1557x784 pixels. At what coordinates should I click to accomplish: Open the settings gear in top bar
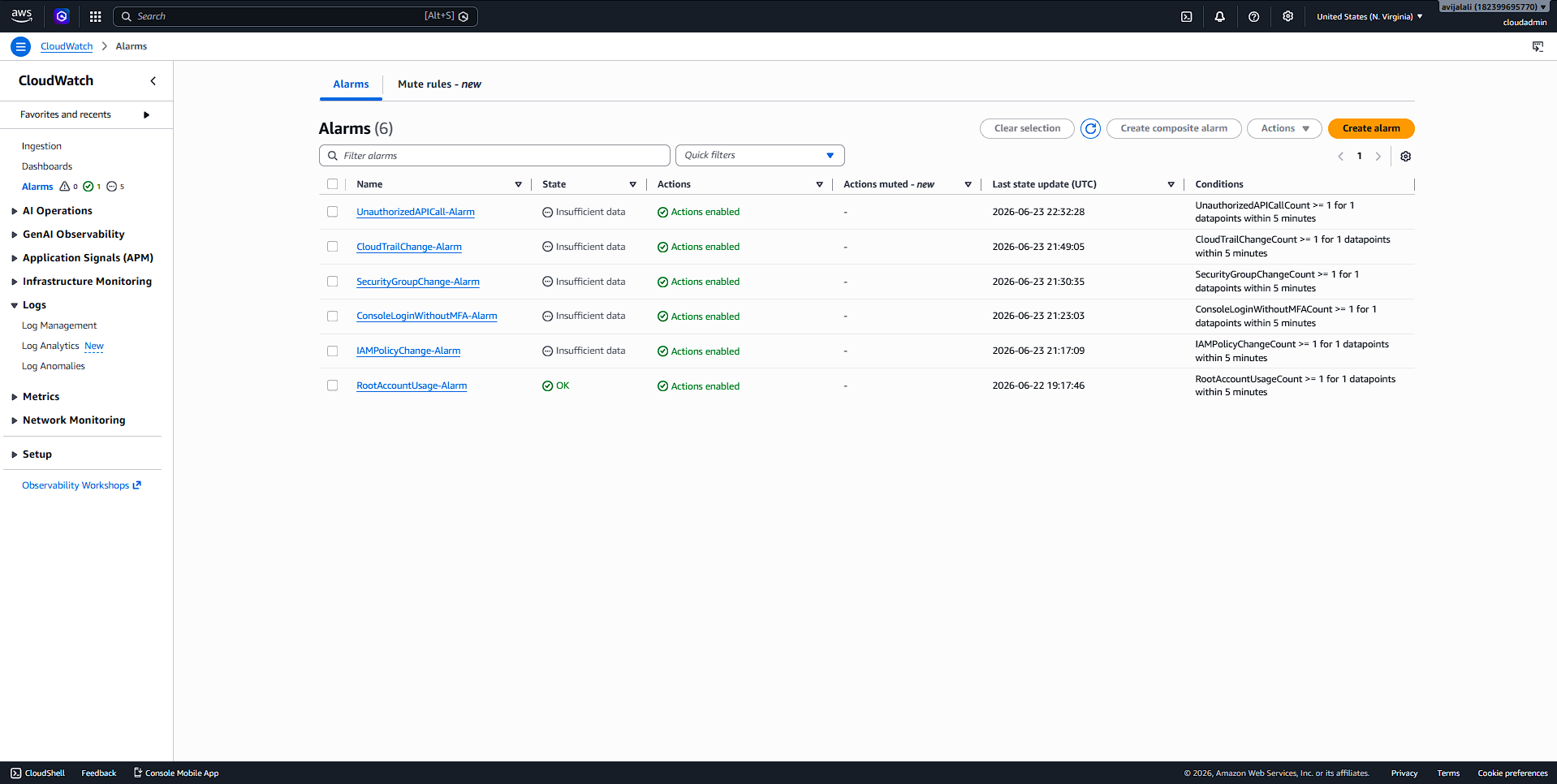[x=1287, y=16]
